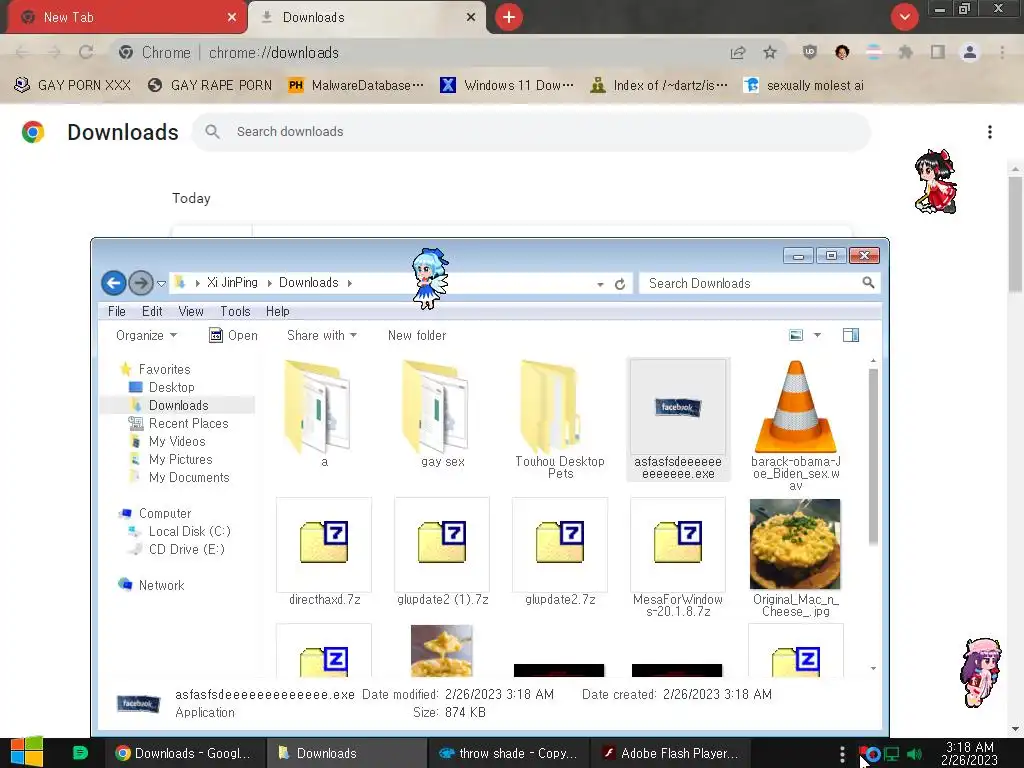Expand the Share with dropdown
The height and width of the screenshot is (768, 1024).
tap(322, 336)
